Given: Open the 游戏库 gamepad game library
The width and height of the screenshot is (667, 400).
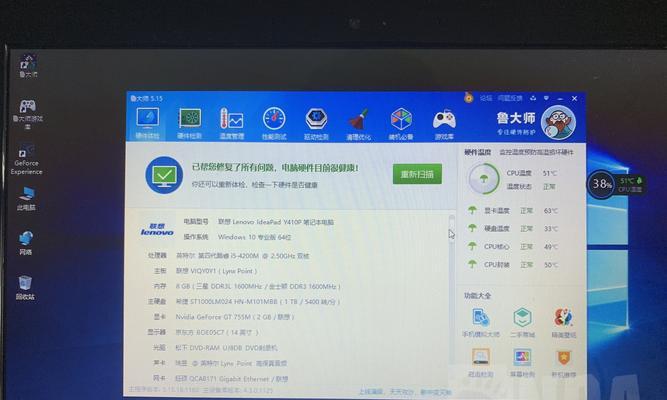Looking at the screenshot, I should [444, 123].
